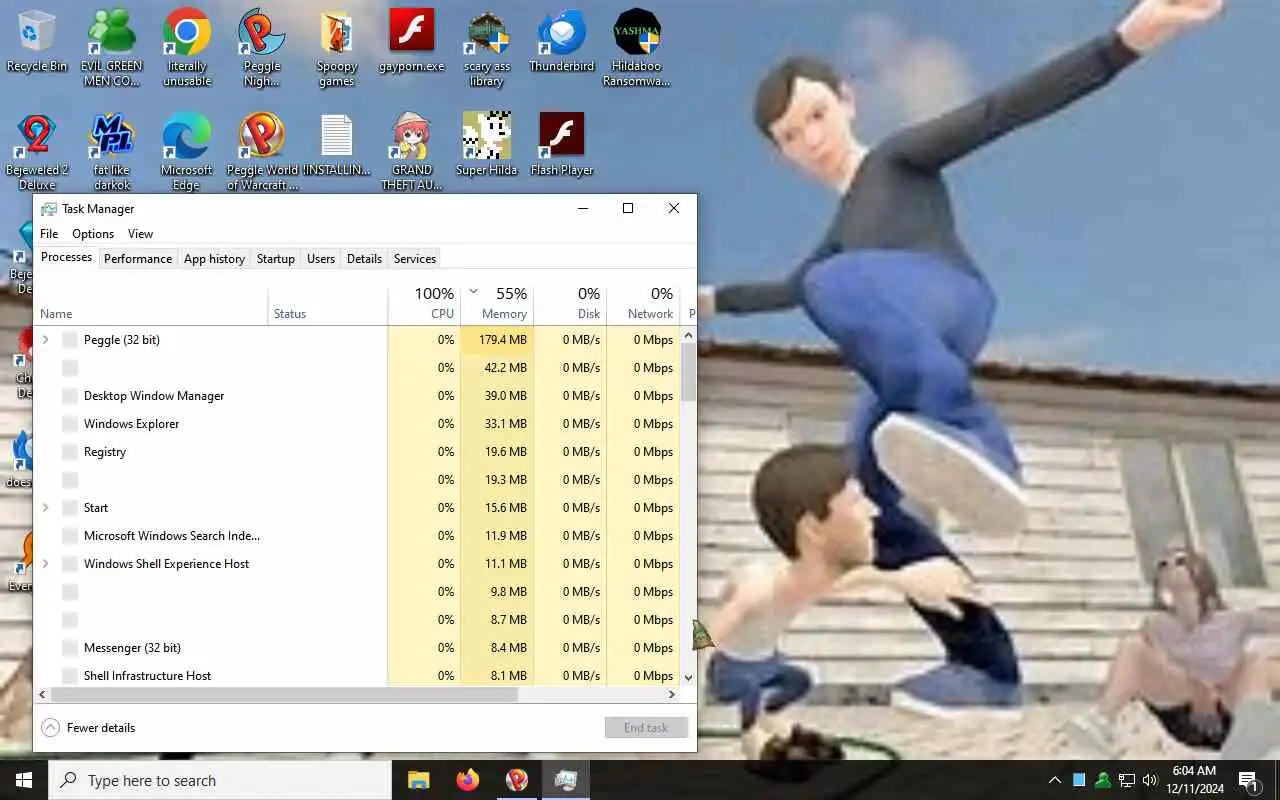Sort by the Memory column header

pos(497,304)
